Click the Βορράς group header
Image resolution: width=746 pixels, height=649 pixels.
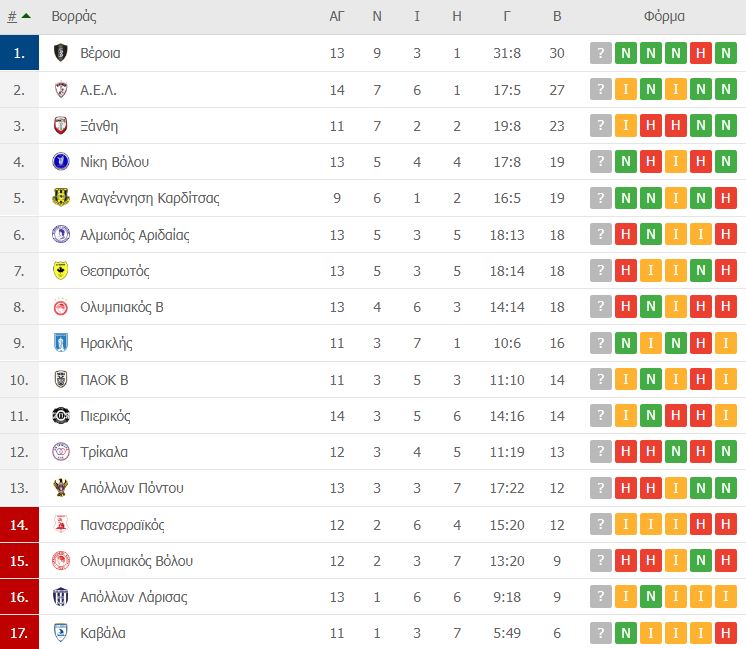click(74, 17)
